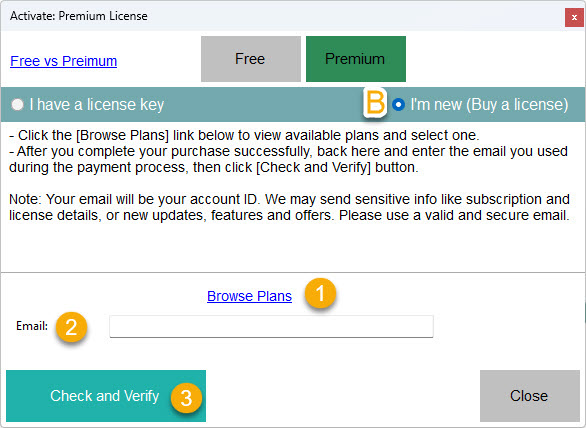Close the Activate Premium License dialog

tap(574, 18)
